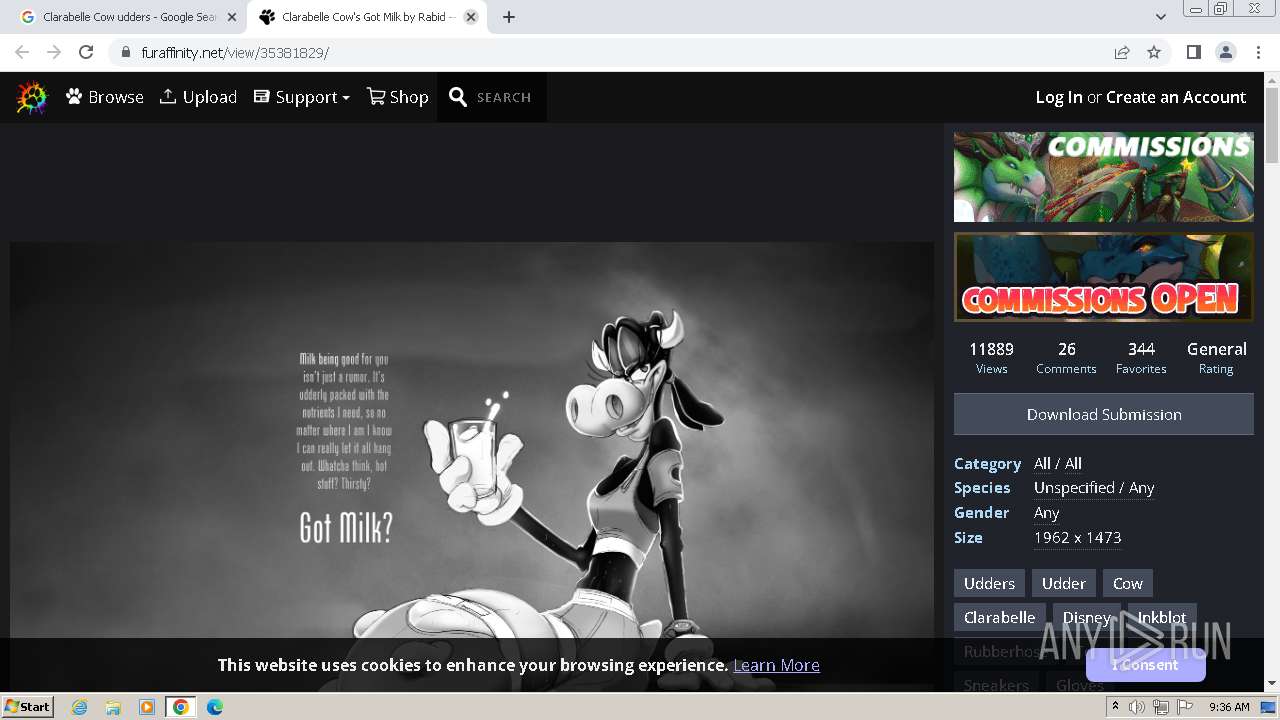Screen dimensions: 1280x720
Task: Open the COMMISSIONS OPEN banner ad
Action: click(1104, 277)
